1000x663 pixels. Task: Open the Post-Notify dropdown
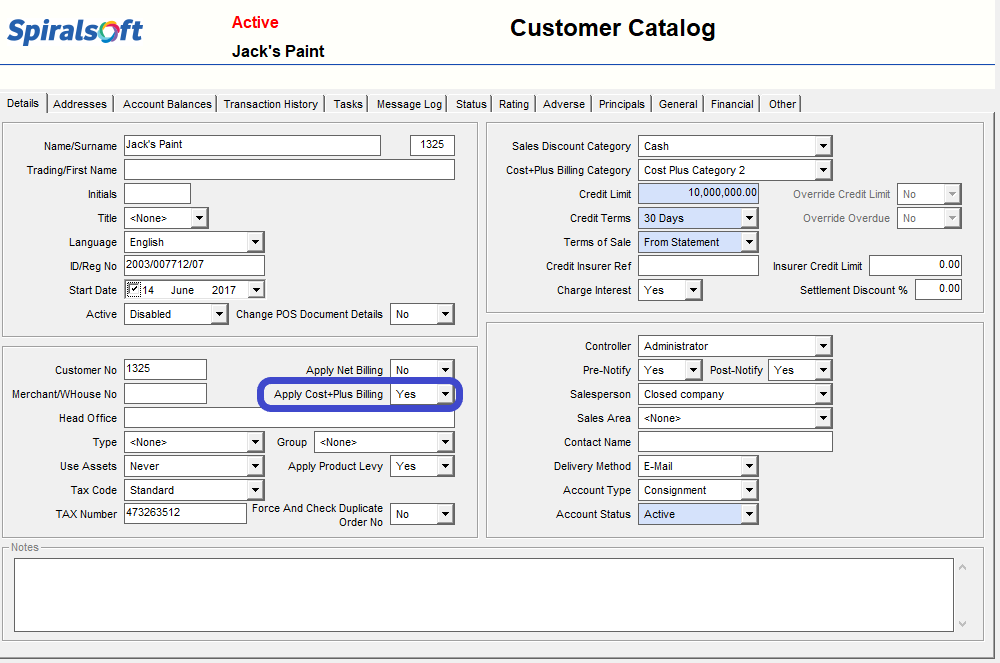[x=823, y=370]
